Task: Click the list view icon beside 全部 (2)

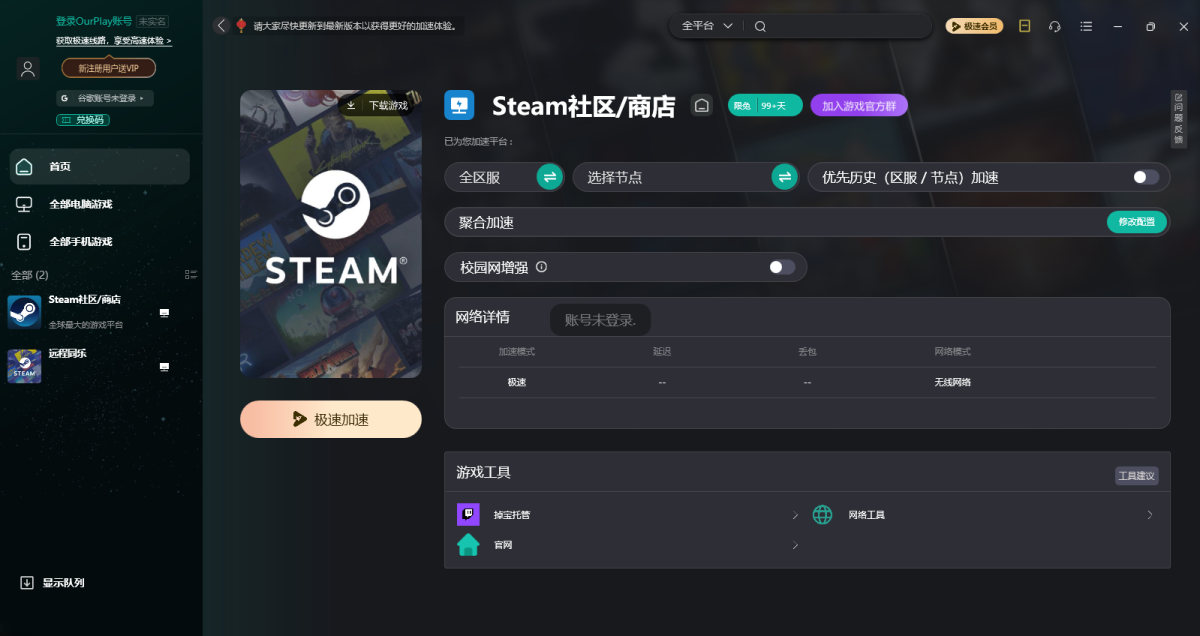Action: tap(191, 274)
